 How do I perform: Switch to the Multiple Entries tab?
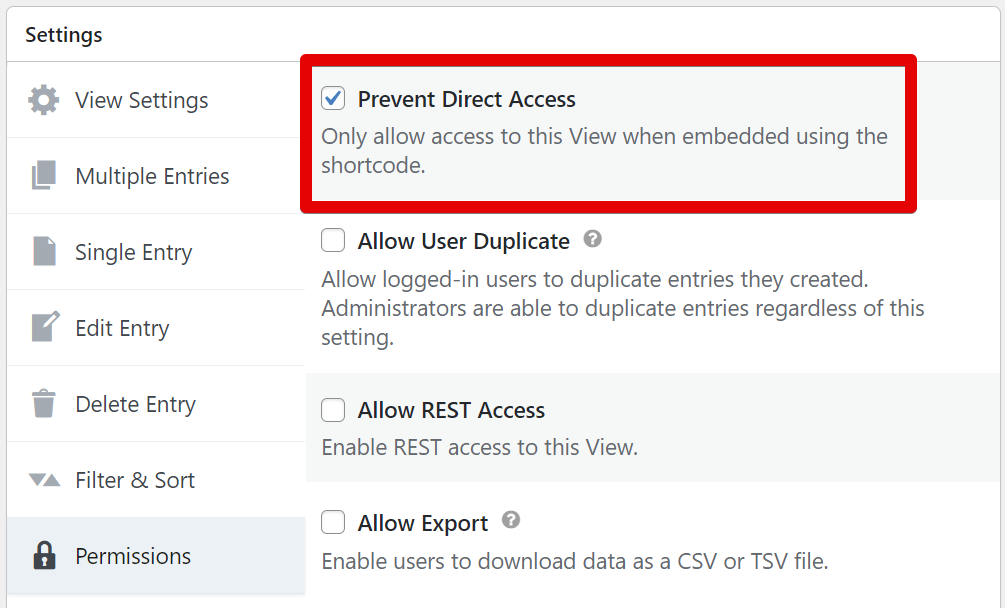point(152,176)
